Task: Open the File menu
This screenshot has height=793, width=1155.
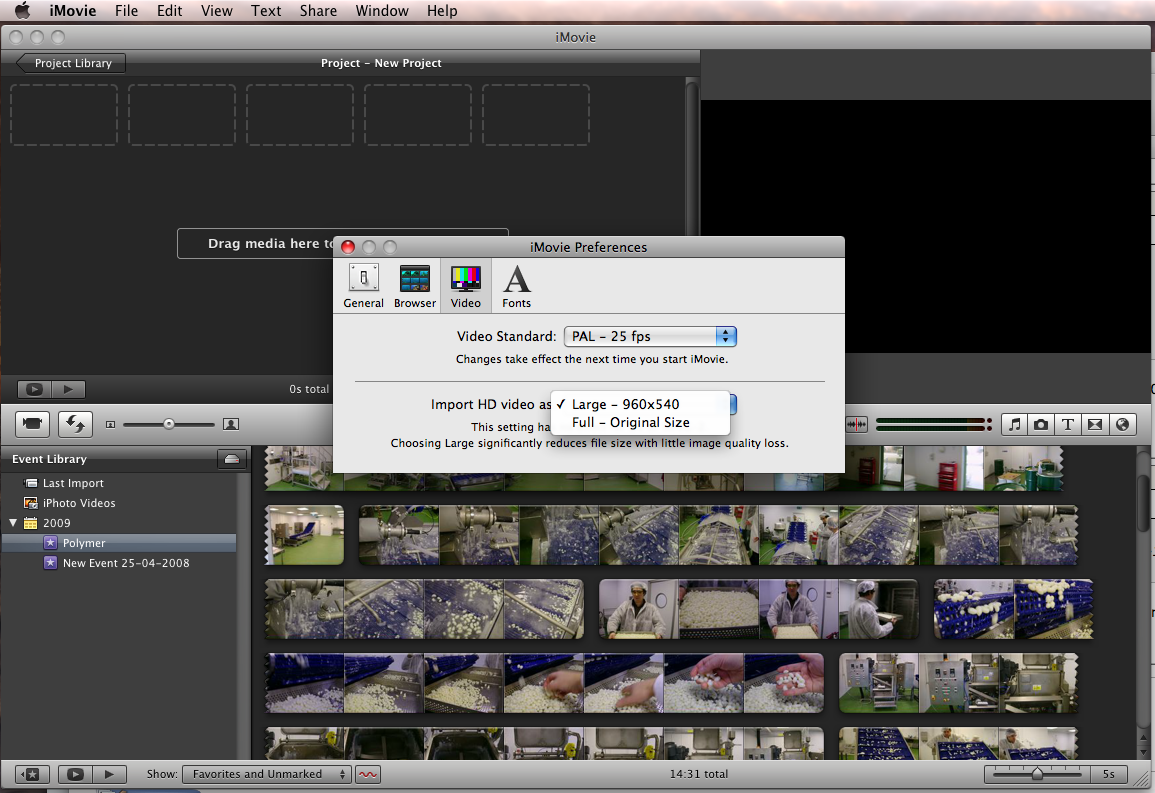Action: (x=126, y=10)
